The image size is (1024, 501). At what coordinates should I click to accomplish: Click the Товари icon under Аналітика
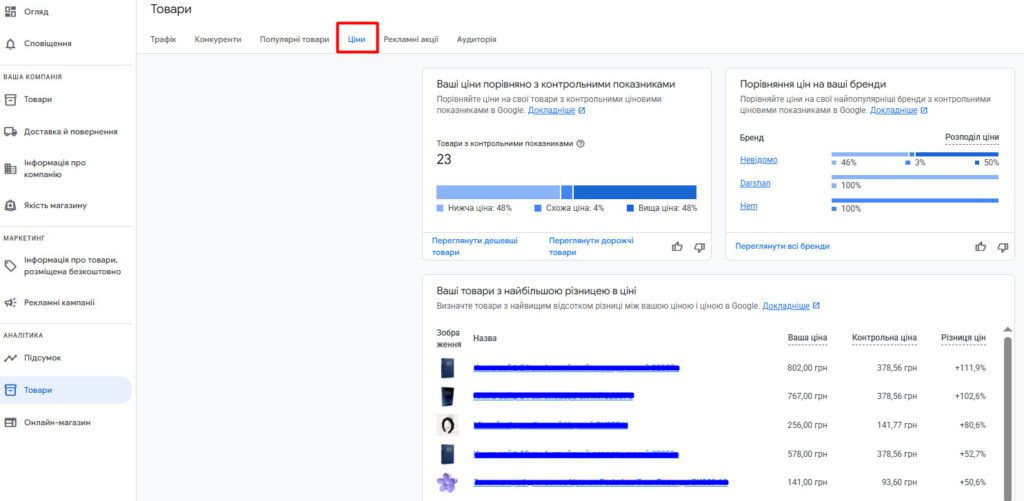(x=10, y=390)
